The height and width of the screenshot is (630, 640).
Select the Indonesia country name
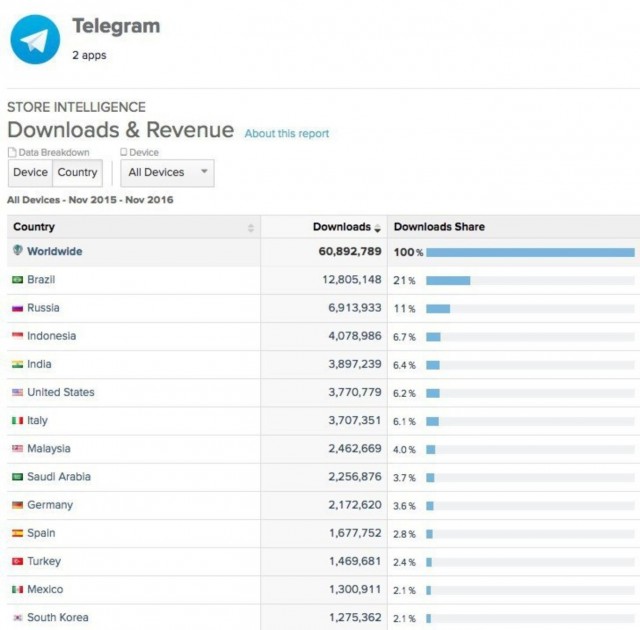pos(51,336)
